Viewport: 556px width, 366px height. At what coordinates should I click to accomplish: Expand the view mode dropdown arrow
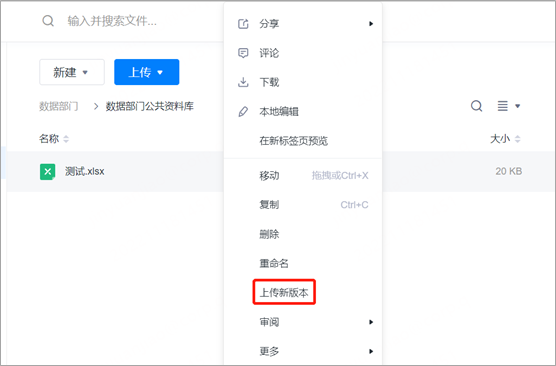coord(517,106)
